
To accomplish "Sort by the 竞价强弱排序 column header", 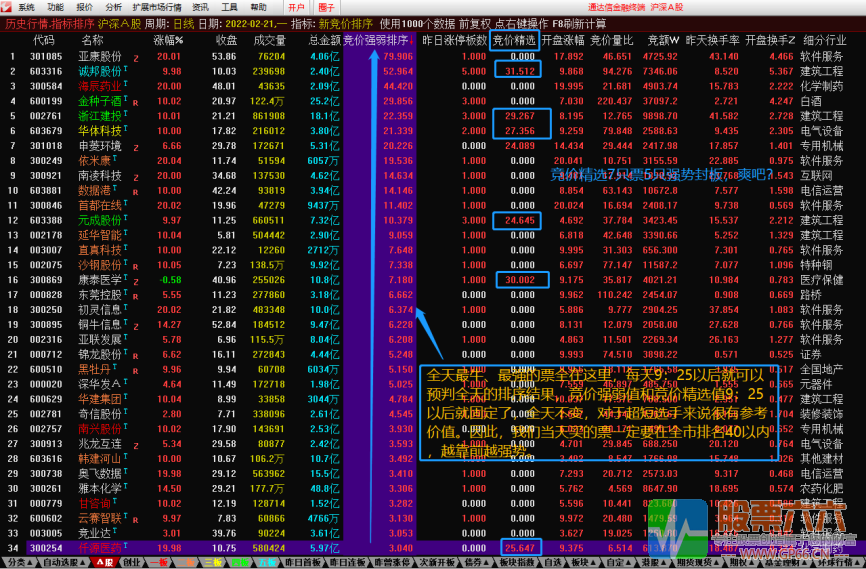I will tap(376, 40).
